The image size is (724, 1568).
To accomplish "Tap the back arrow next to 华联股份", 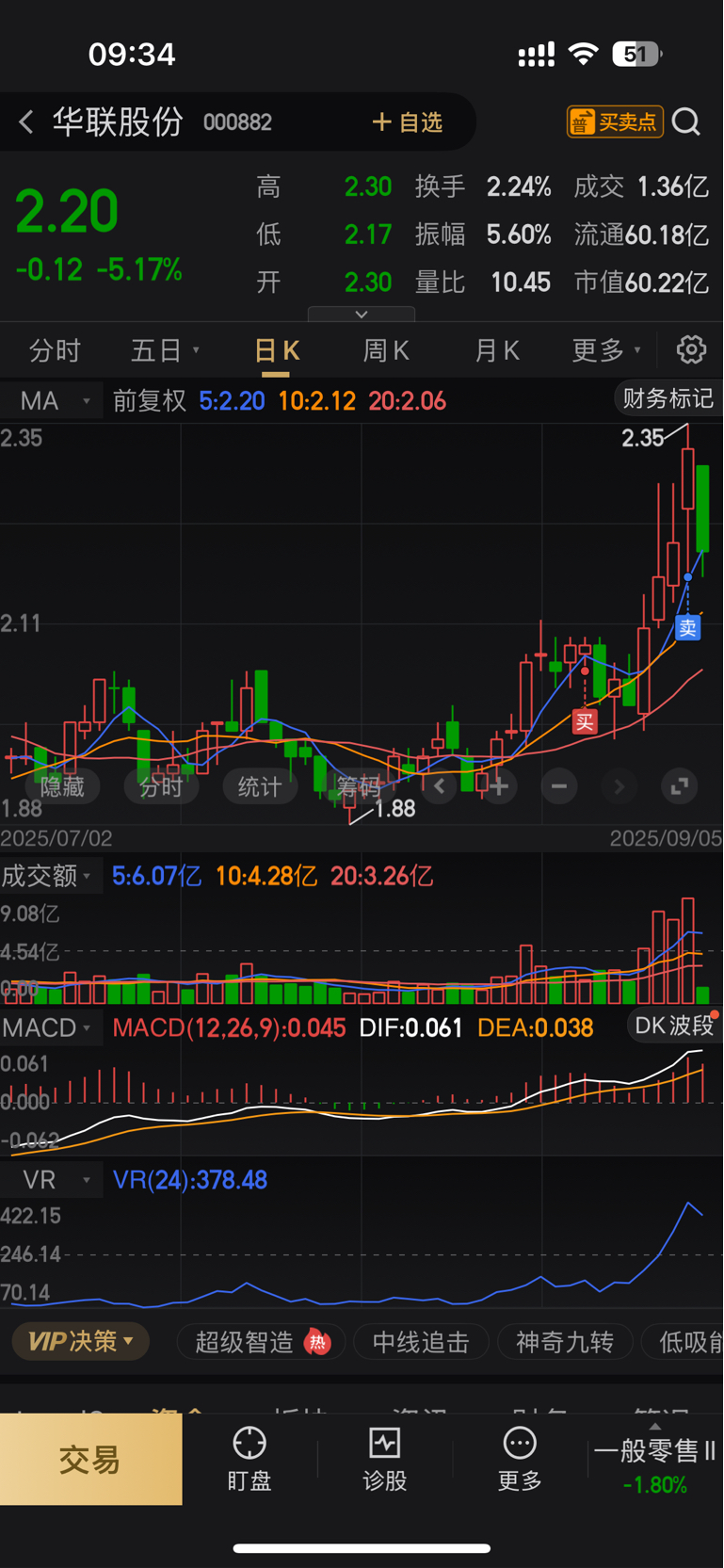I will tap(26, 121).
